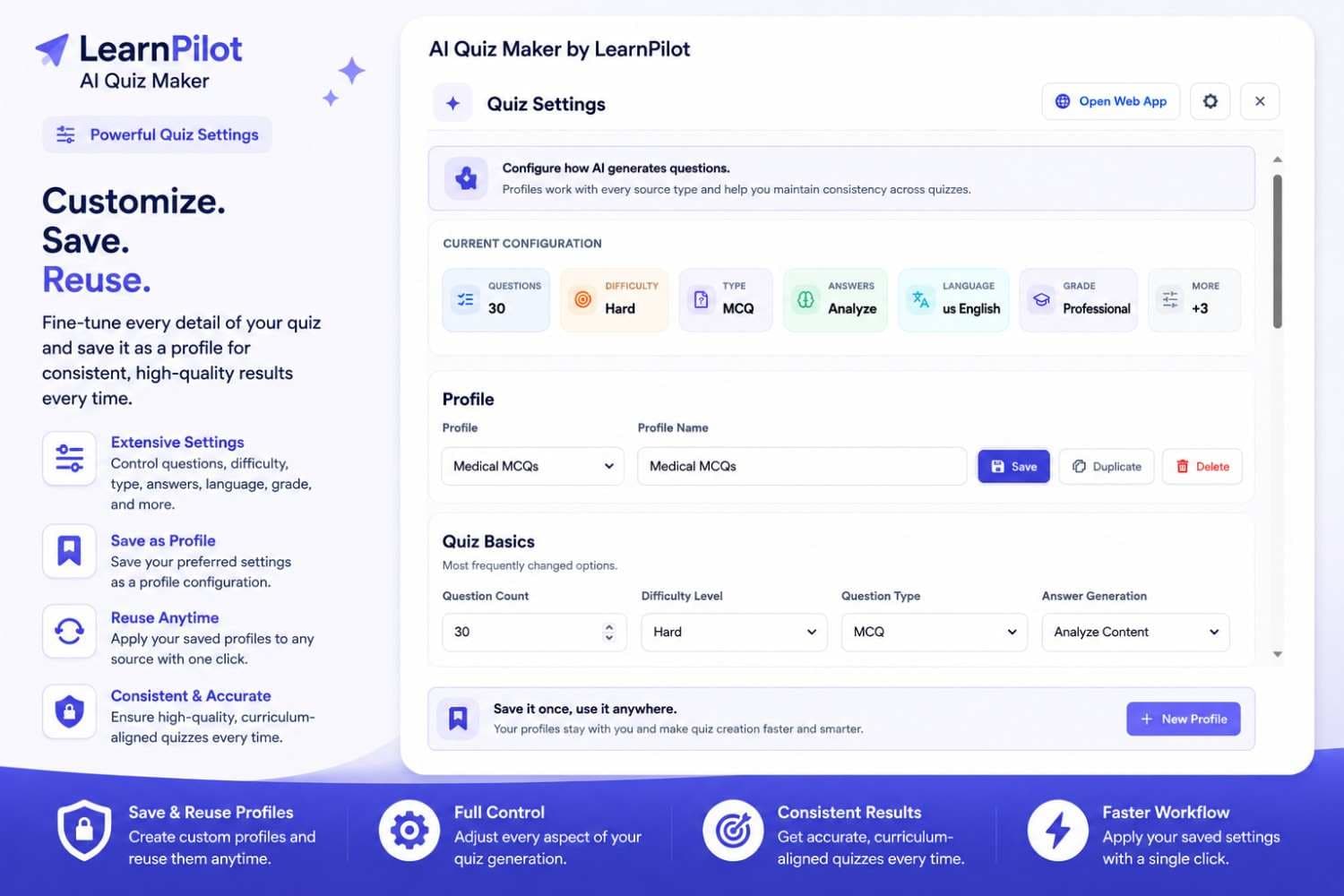Click the Open Web App label
The image size is (1344, 896).
pos(1123,101)
